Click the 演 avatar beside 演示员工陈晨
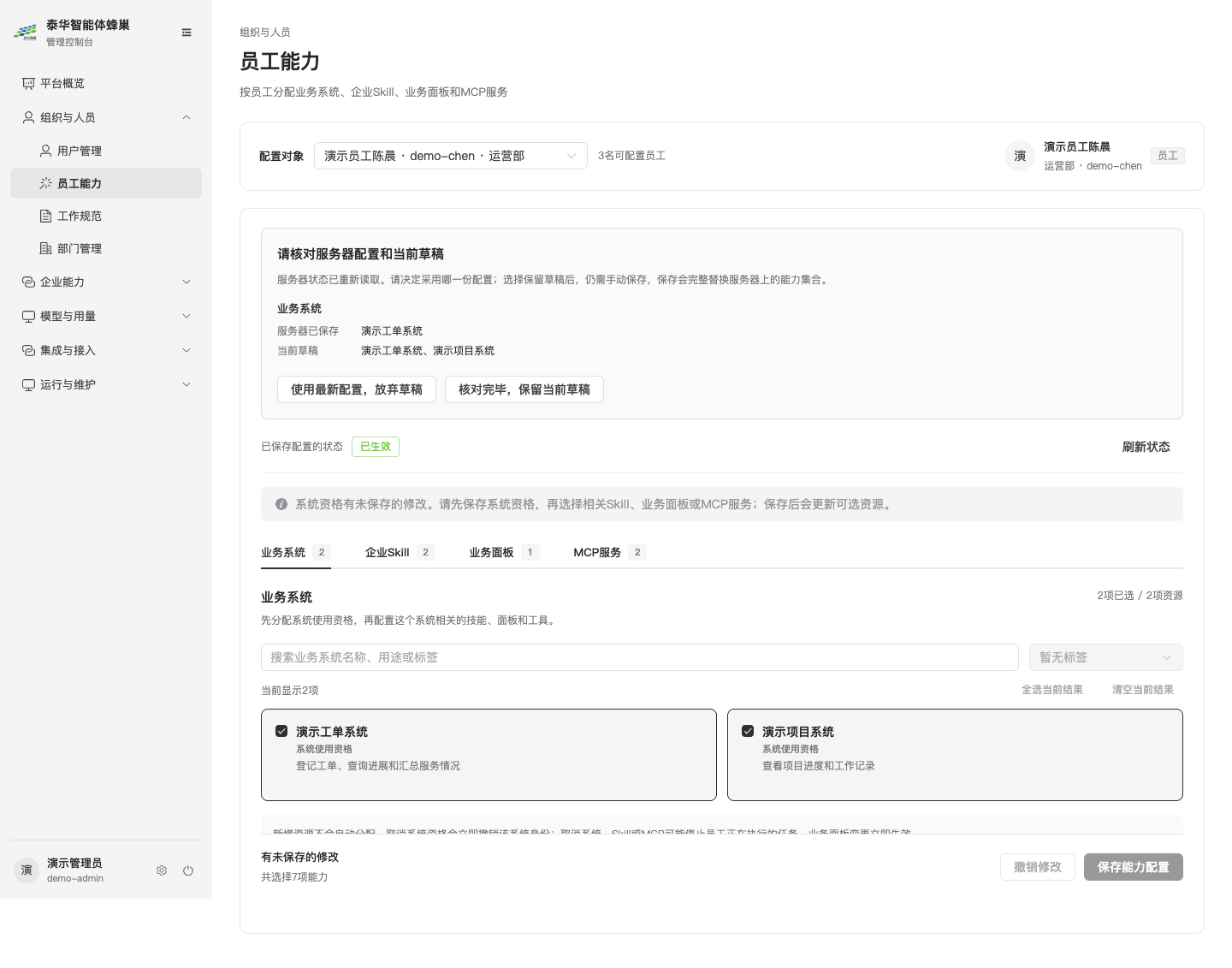This screenshot has height=968, width=1232. coord(1020,156)
